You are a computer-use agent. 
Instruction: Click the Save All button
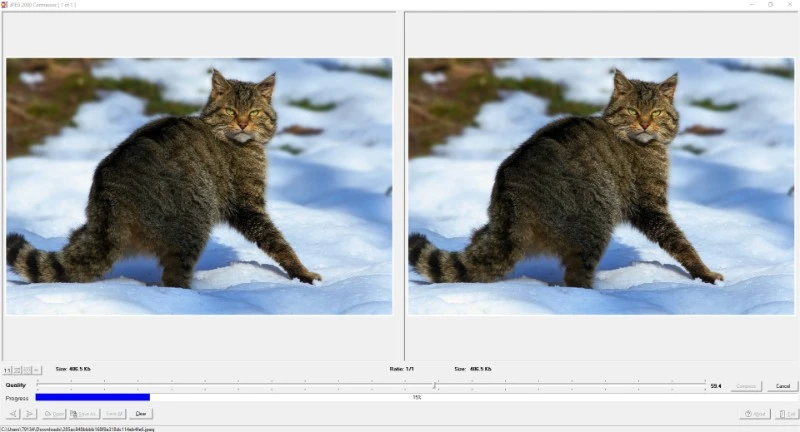pyautogui.click(x=114, y=414)
